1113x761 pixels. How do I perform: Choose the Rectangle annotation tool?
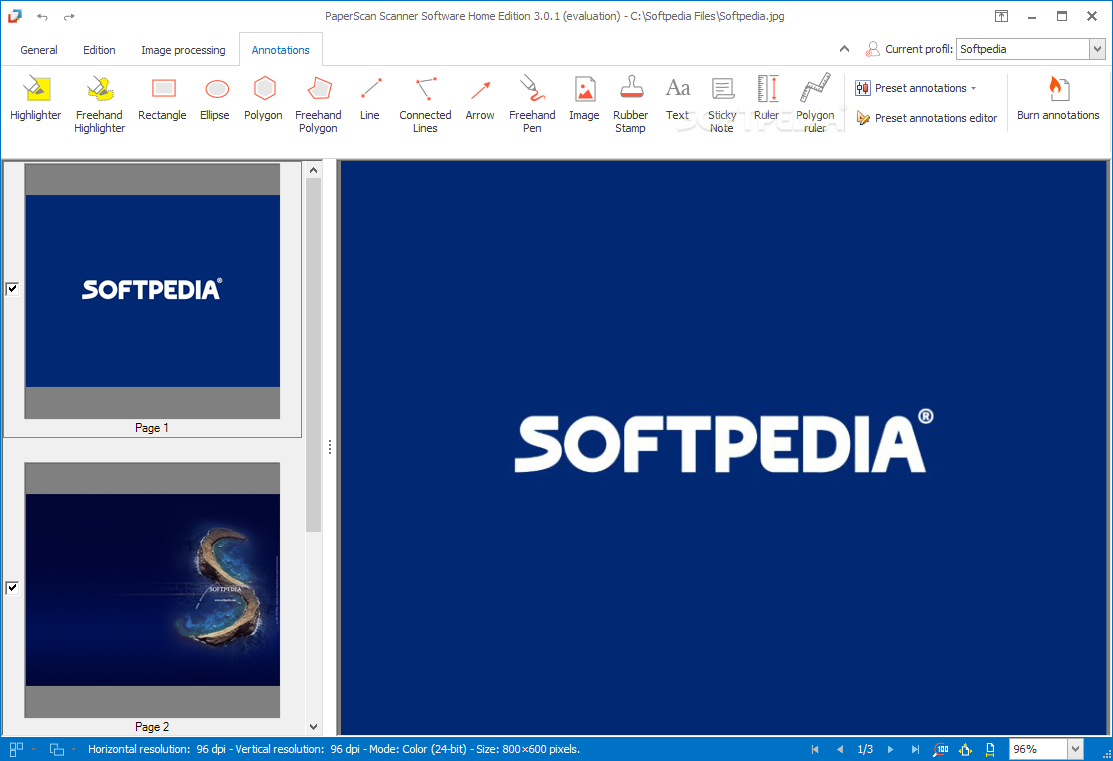(163, 99)
